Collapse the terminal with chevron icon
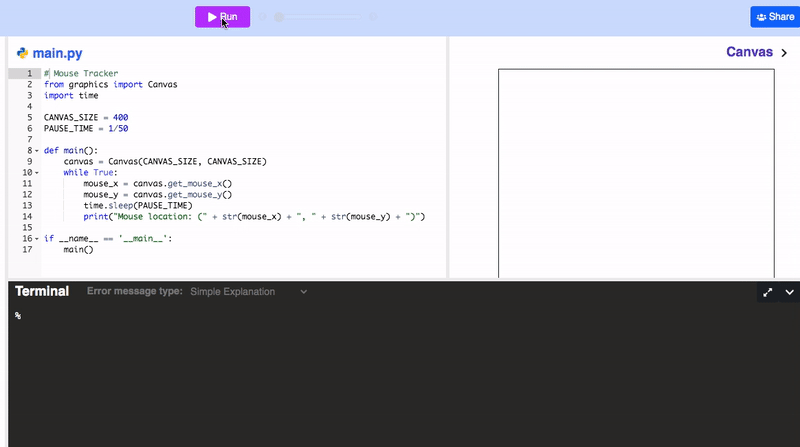800x447 pixels. [x=789, y=292]
